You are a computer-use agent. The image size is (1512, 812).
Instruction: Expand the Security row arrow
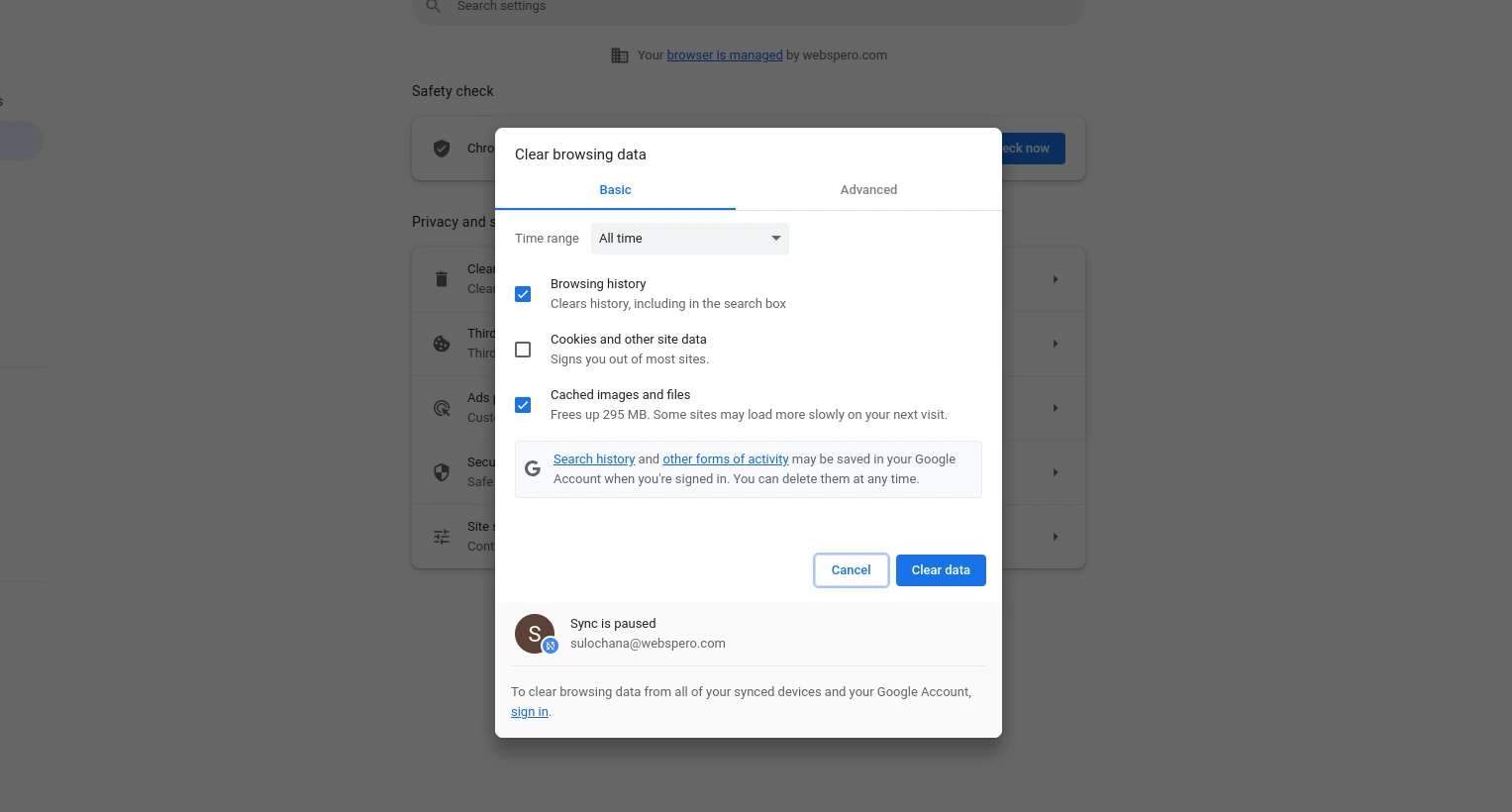coord(1056,472)
